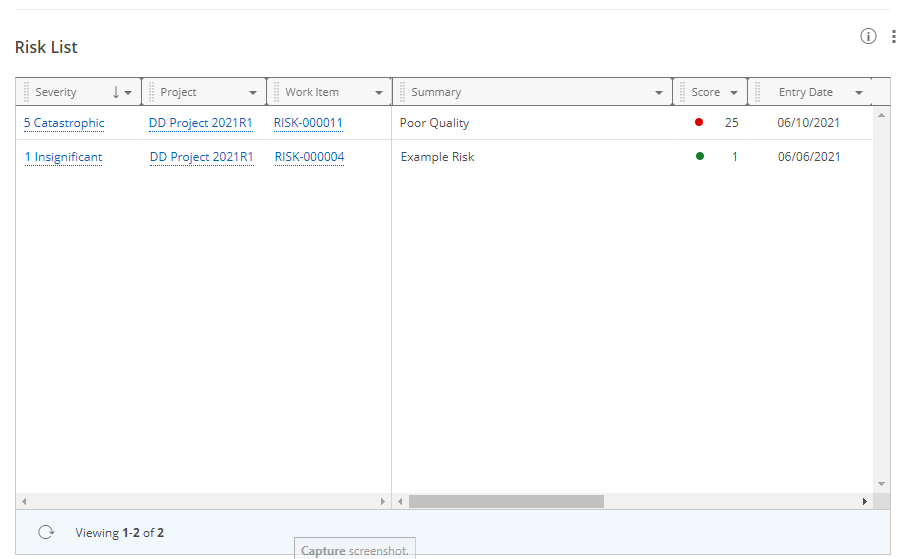Open the 5 Catastrophic severity link
This screenshot has height=559, width=906.
point(64,123)
